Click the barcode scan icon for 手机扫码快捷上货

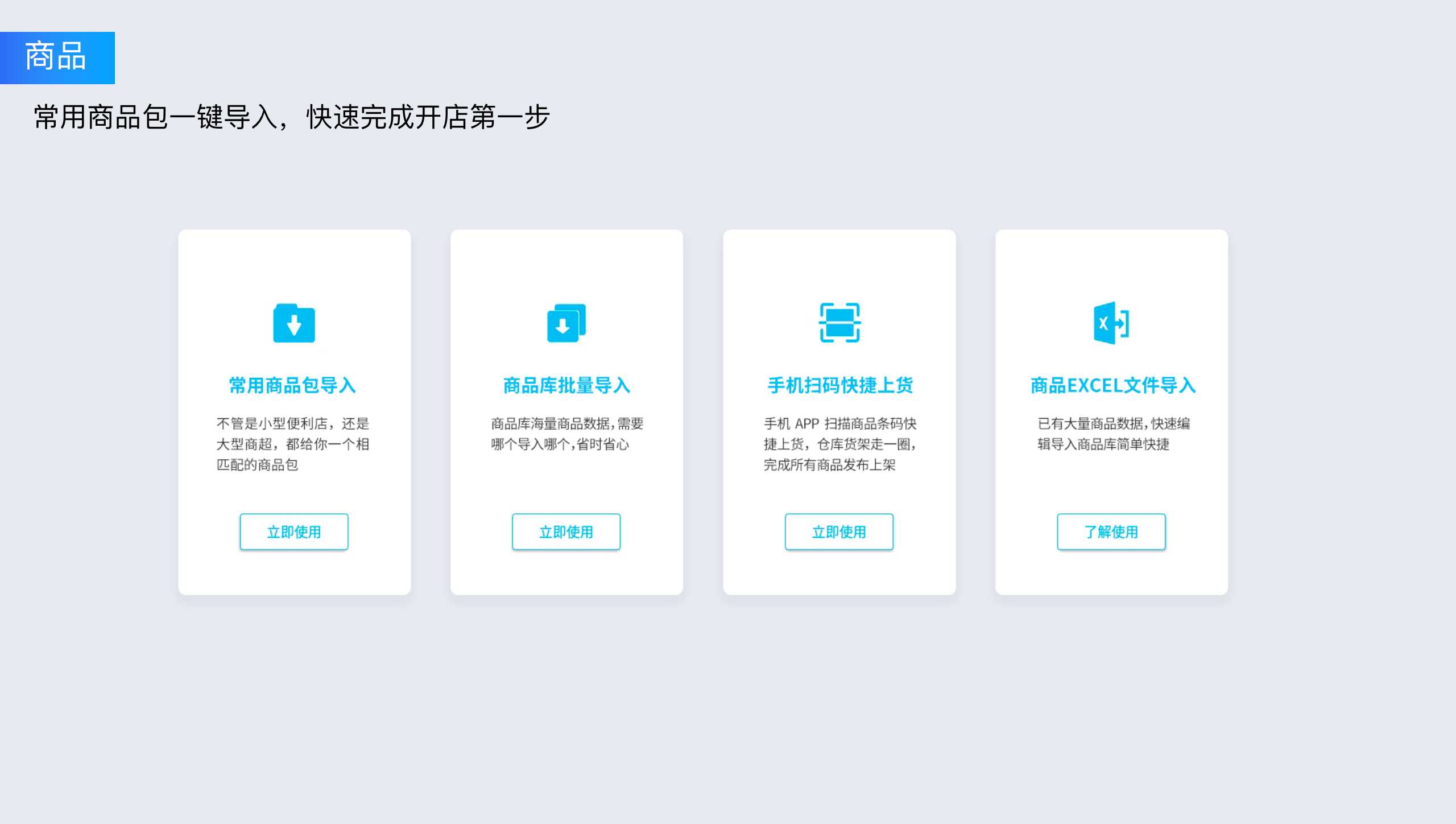(x=839, y=323)
